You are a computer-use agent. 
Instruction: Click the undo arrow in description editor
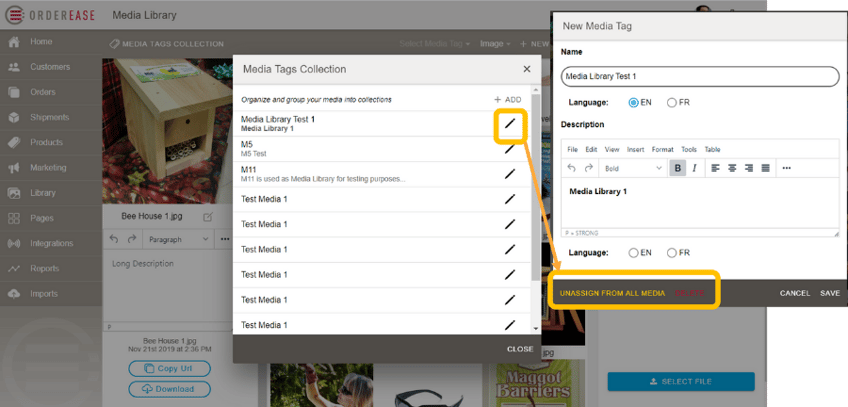click(x=572, y=168)
